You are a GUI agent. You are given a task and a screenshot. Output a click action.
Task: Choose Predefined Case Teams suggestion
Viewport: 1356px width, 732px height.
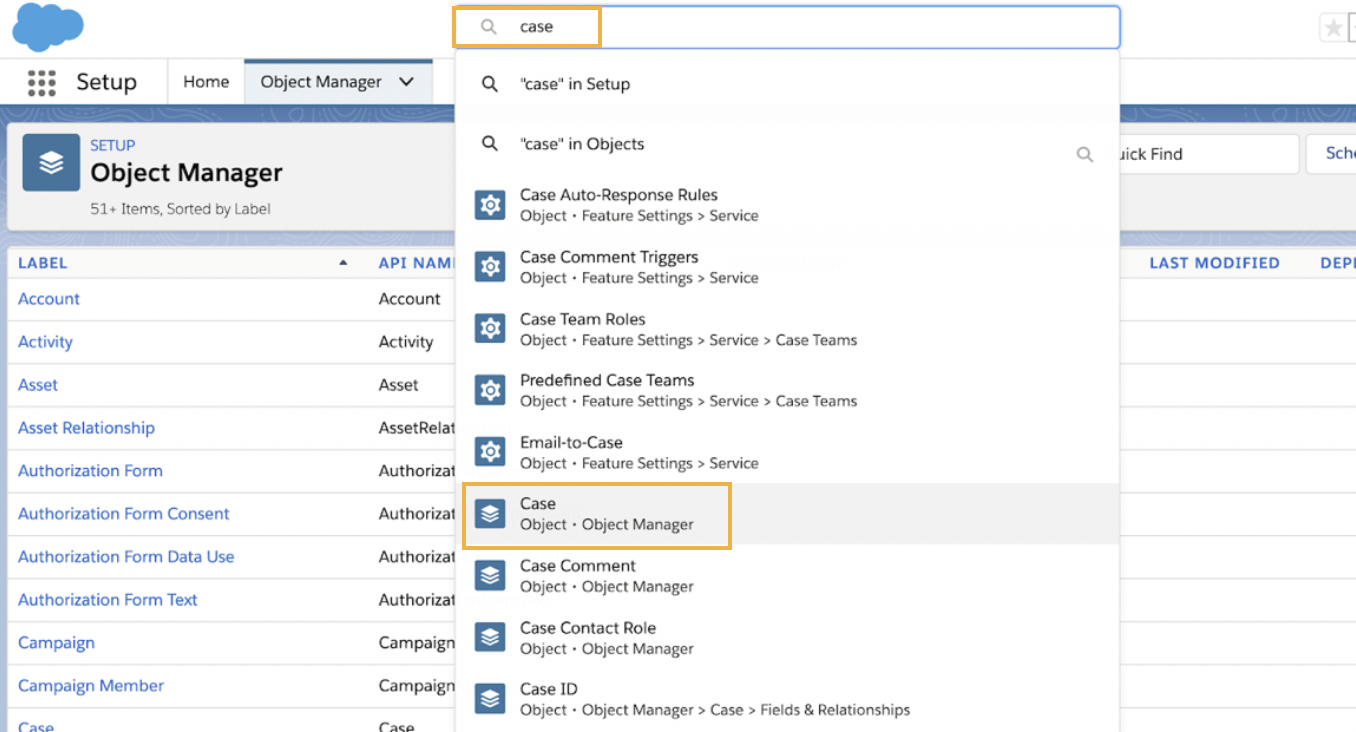(787, 390)
